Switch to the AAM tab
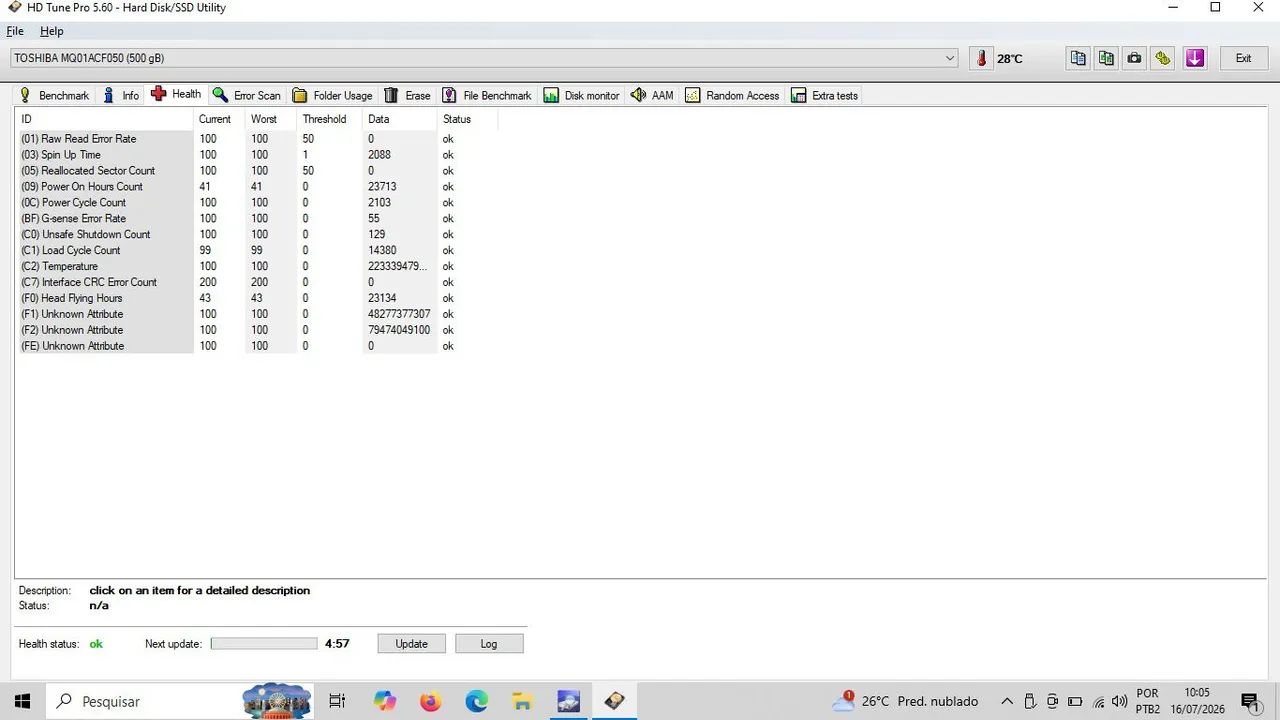The image size is (1280, 720). click(x=652, y=96)
